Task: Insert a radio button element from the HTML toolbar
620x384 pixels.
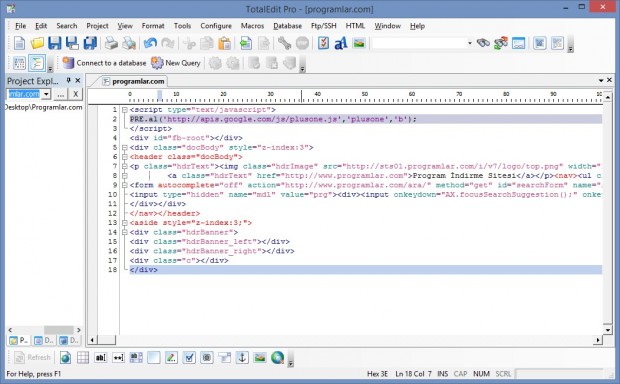Action: (x=206, y=358)
